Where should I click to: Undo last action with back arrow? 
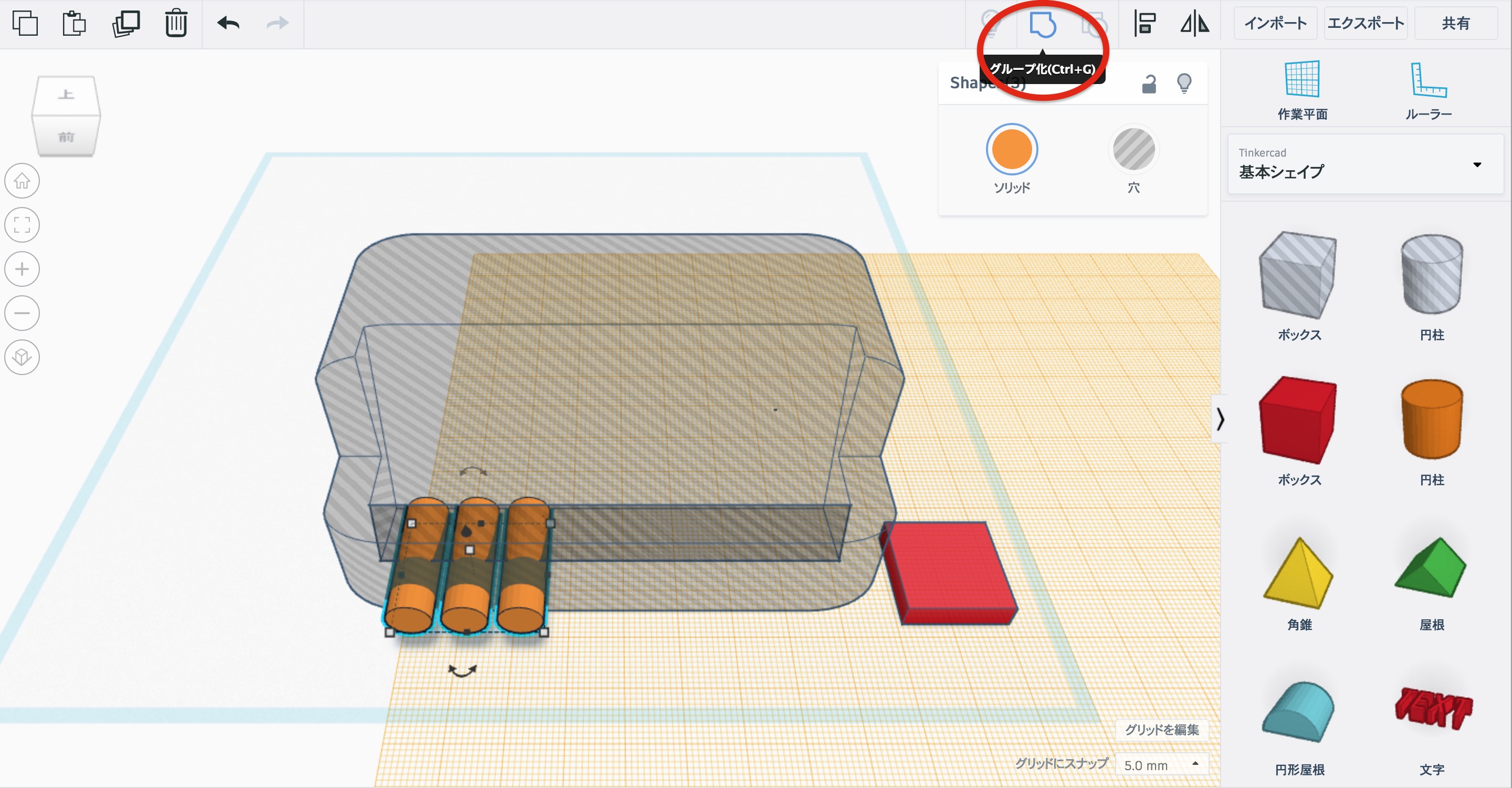228,24
